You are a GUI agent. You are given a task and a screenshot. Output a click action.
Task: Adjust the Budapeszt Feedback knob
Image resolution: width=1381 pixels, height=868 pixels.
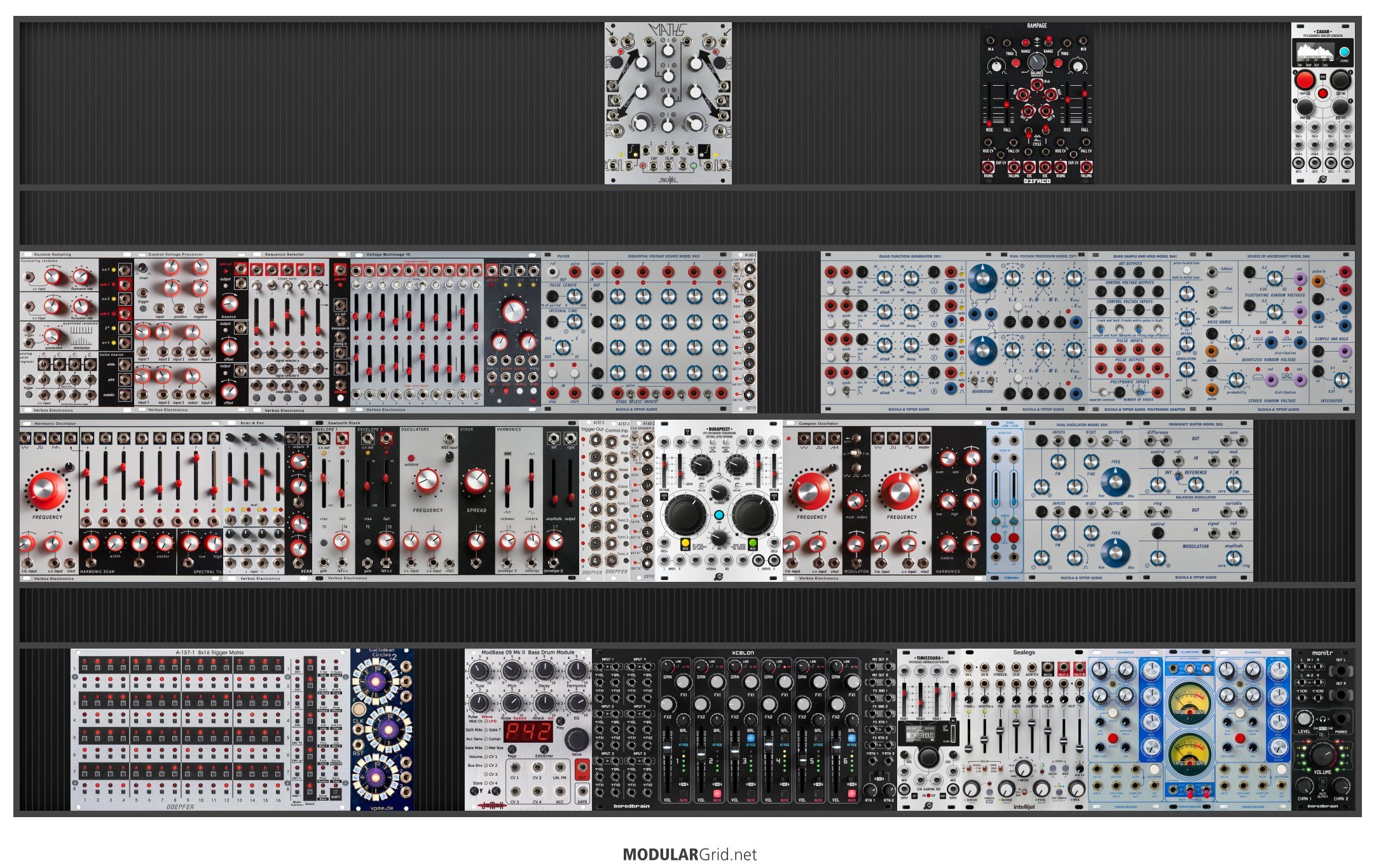(719, 492)
